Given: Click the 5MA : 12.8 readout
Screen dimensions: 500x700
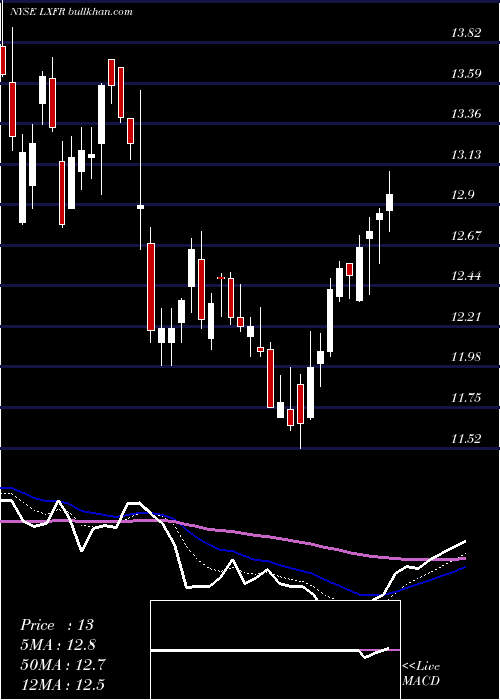Looking at the screenshot, I should coord(58,645).
